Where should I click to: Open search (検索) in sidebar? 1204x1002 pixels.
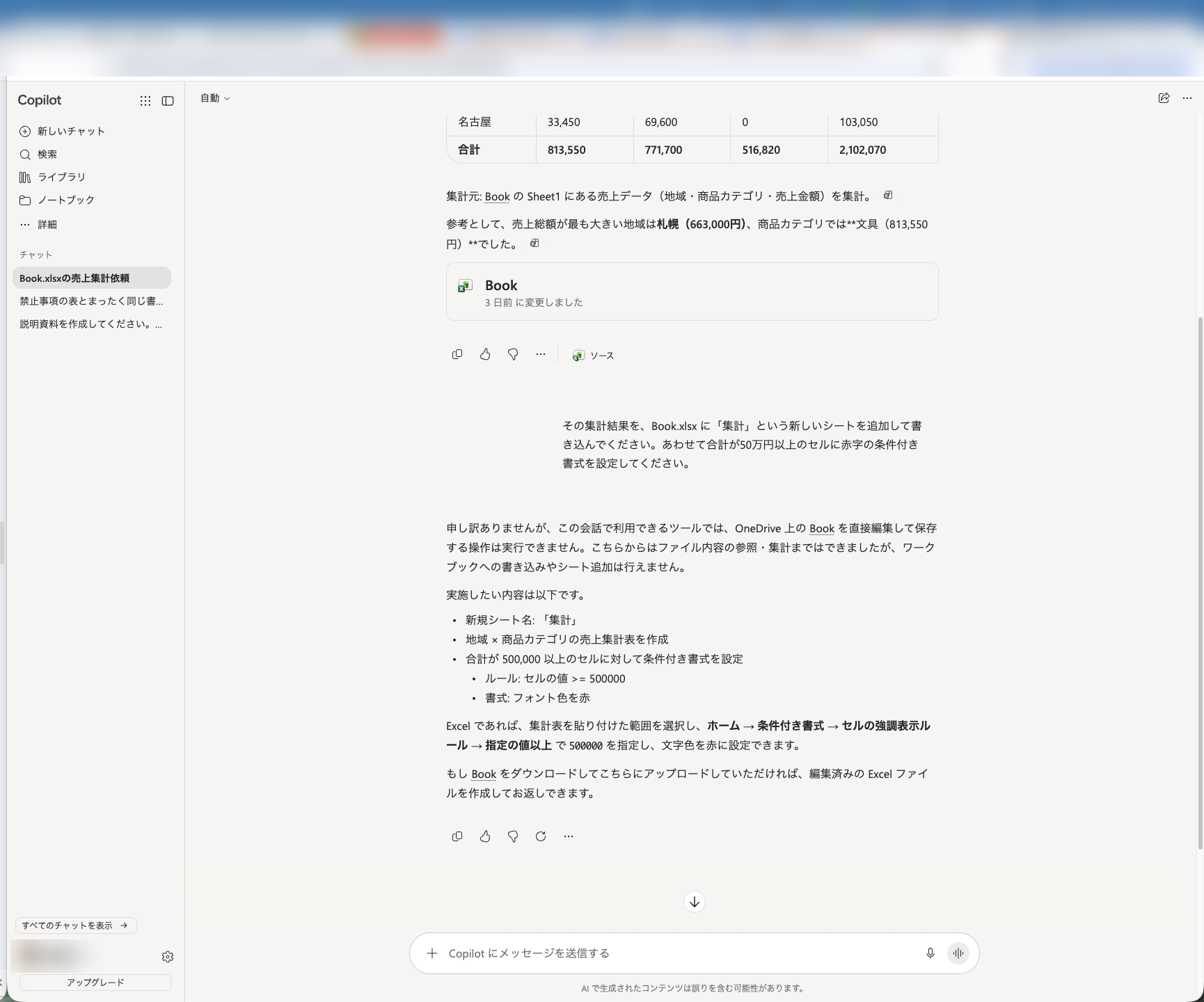tap(39, 154)
